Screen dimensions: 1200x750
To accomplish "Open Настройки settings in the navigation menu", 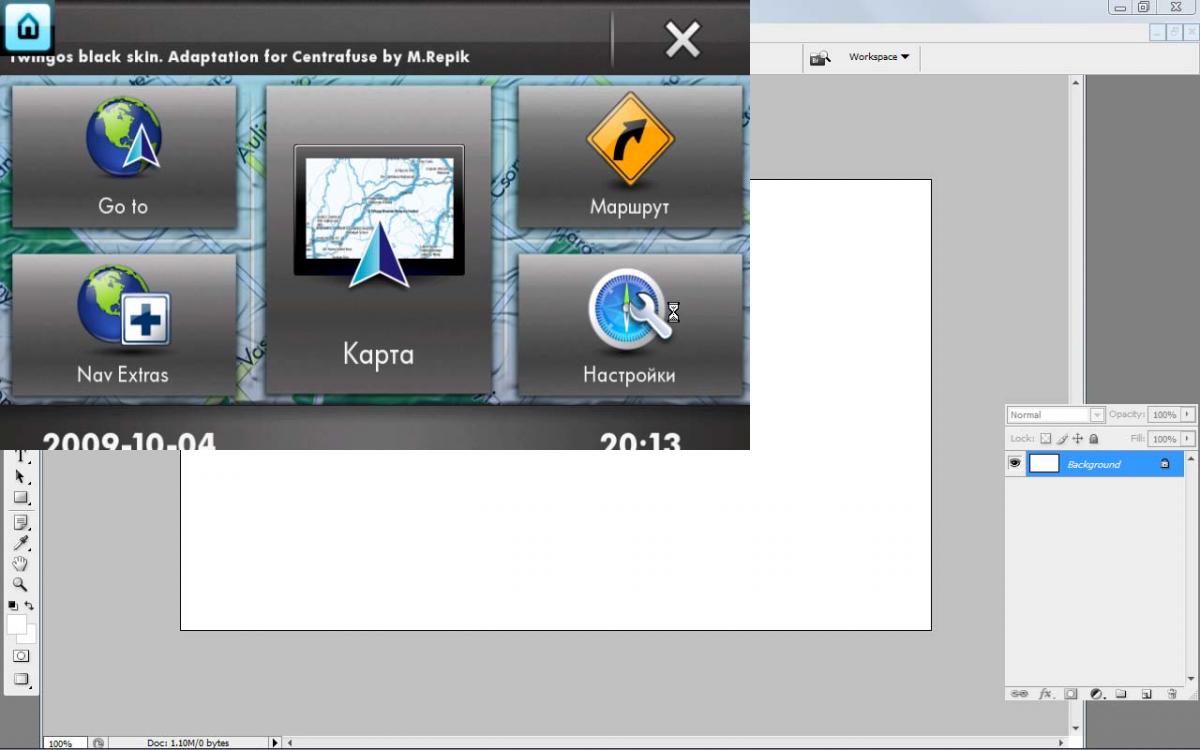I will (629, 325).
